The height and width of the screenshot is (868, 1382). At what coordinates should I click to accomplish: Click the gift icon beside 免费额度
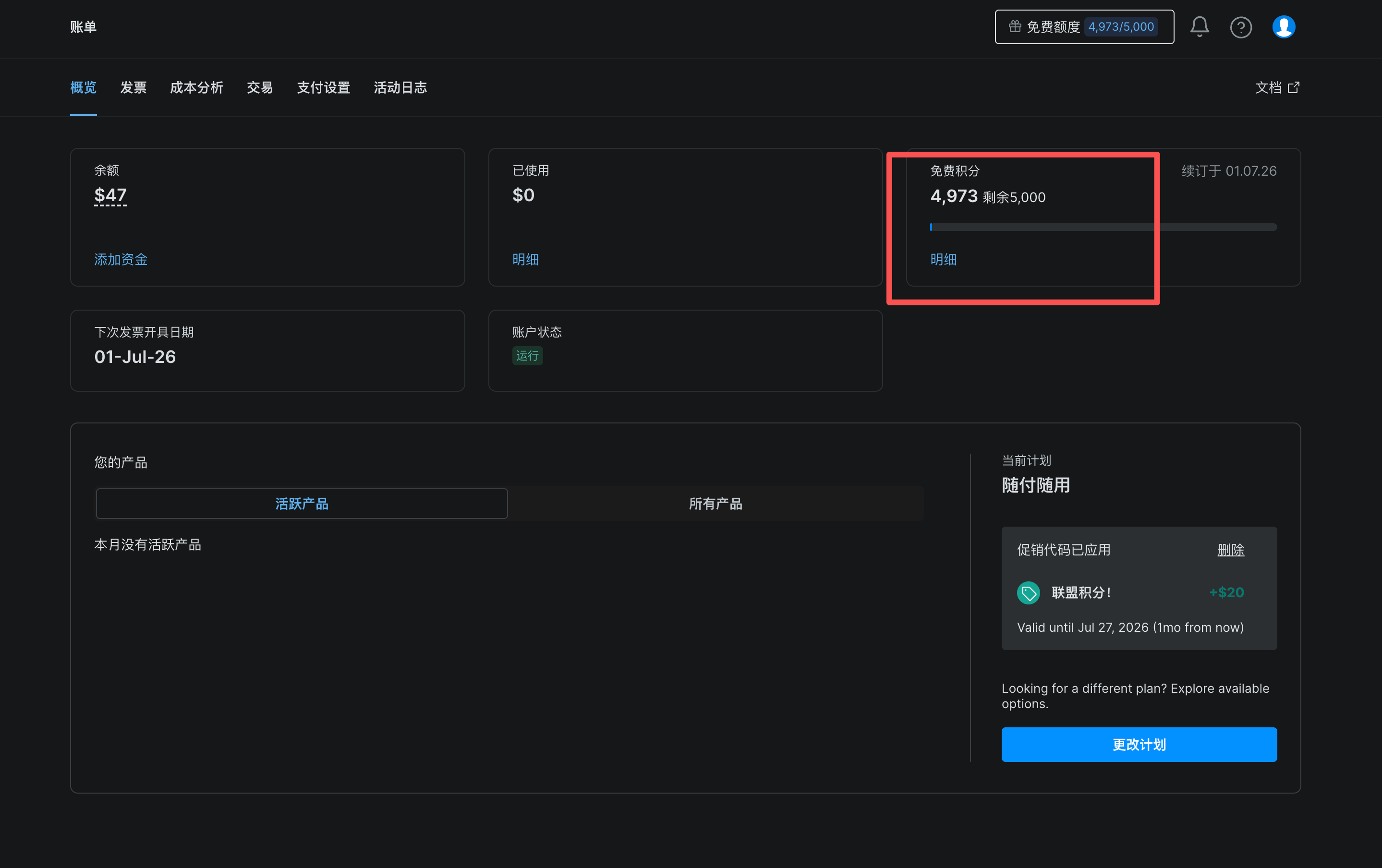[1015, 26]
